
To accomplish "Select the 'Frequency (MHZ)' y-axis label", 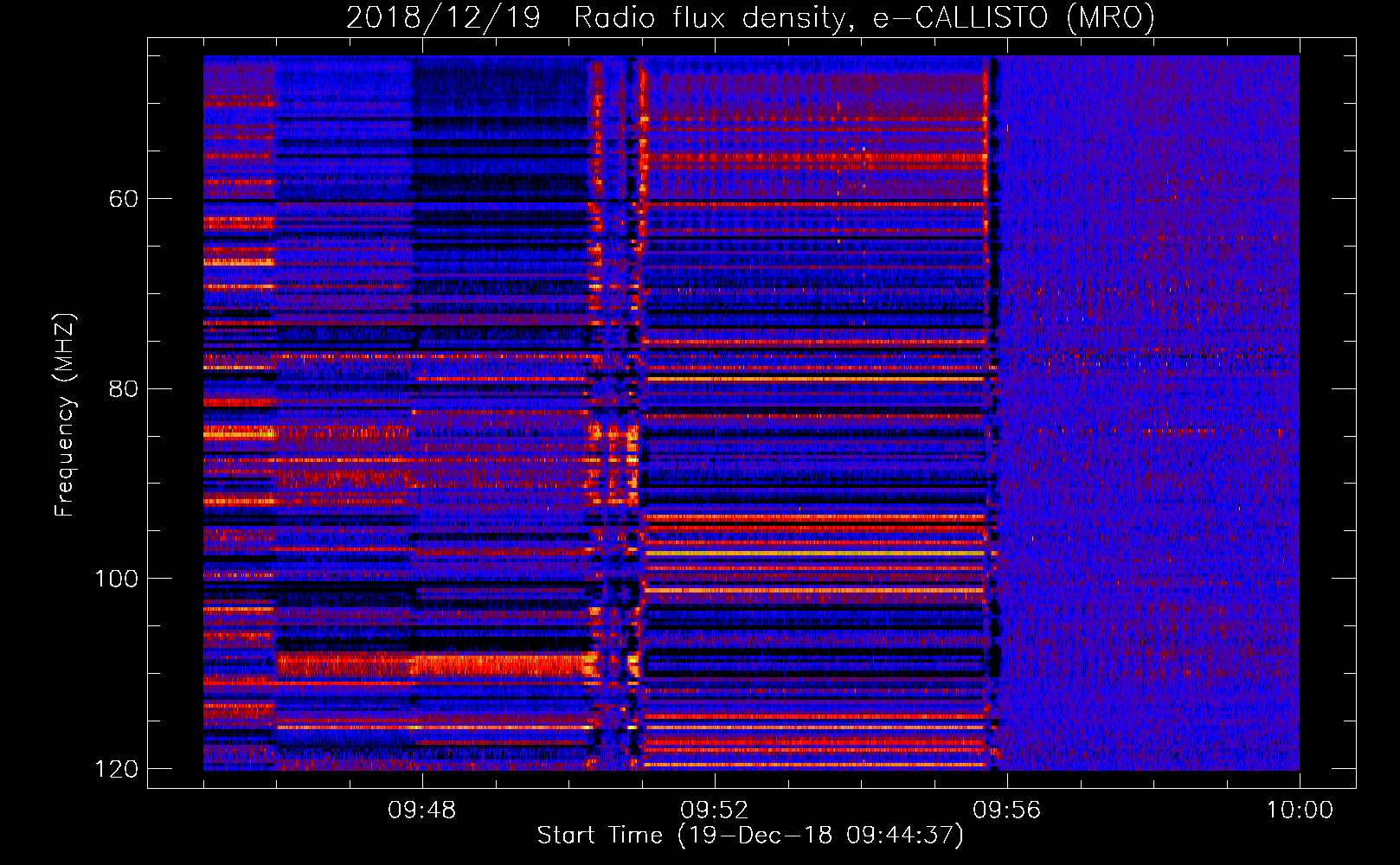I will (x=65, y=414).
